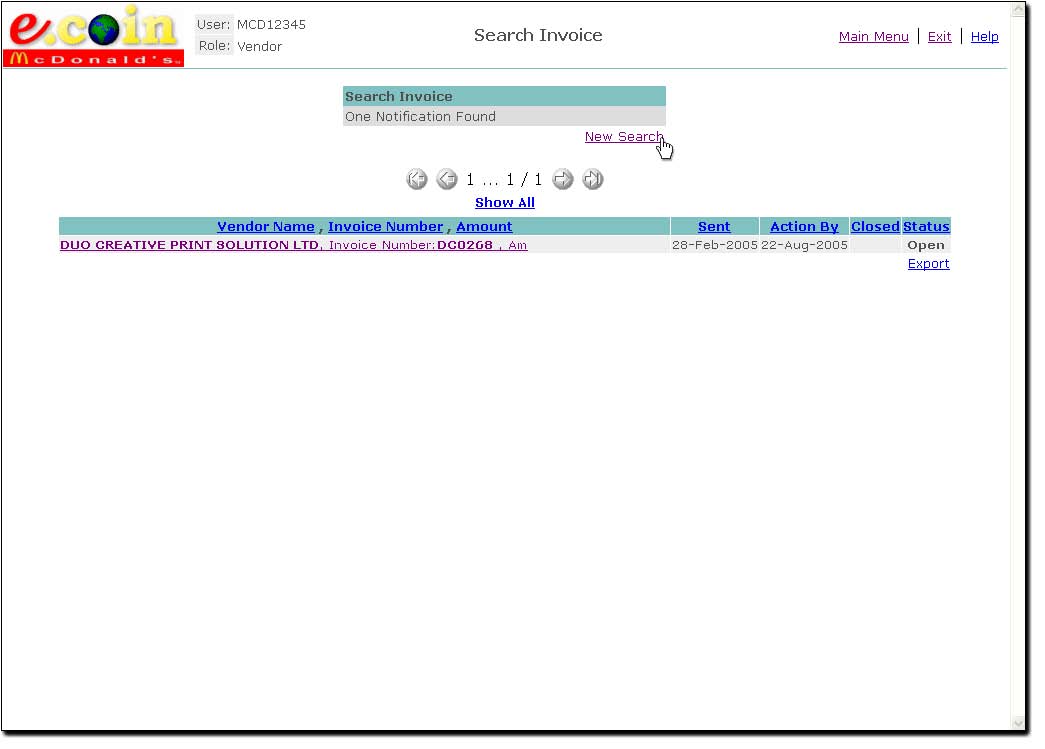The height and width of the screenshot is (749, 1045).
Task: Sort by Sent date column
Action: tap(714, 227)
